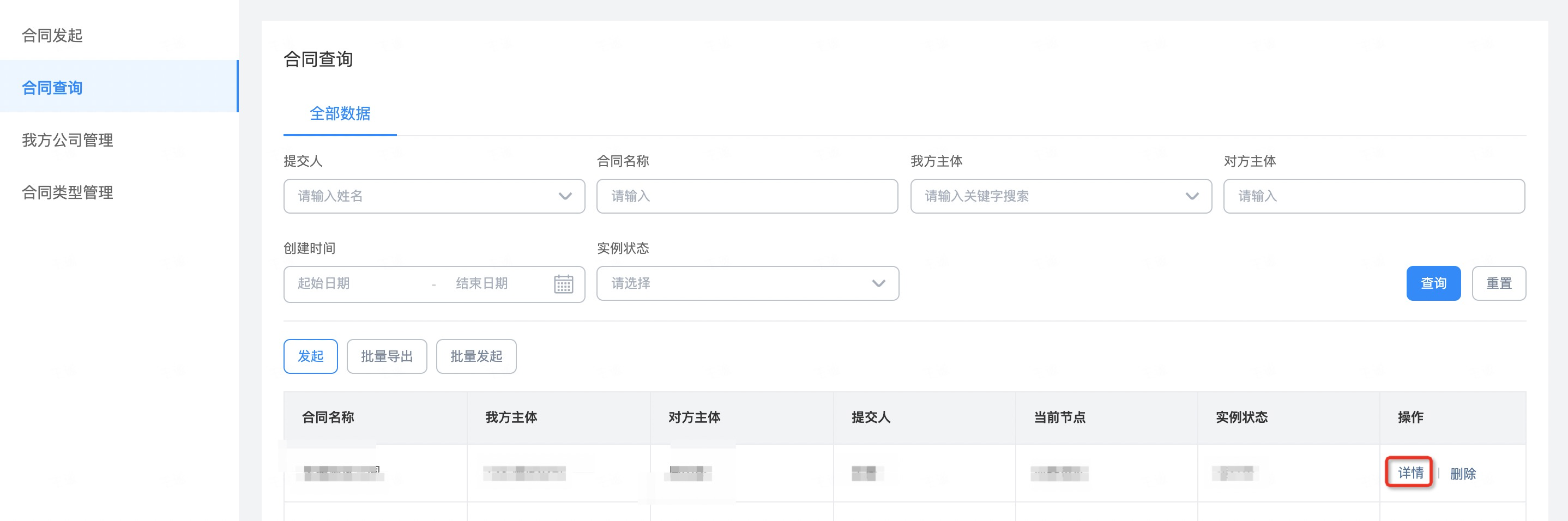Focus the 合同名称 input field
Viewport: 1568px width, 521px height.
pos(747,196)
